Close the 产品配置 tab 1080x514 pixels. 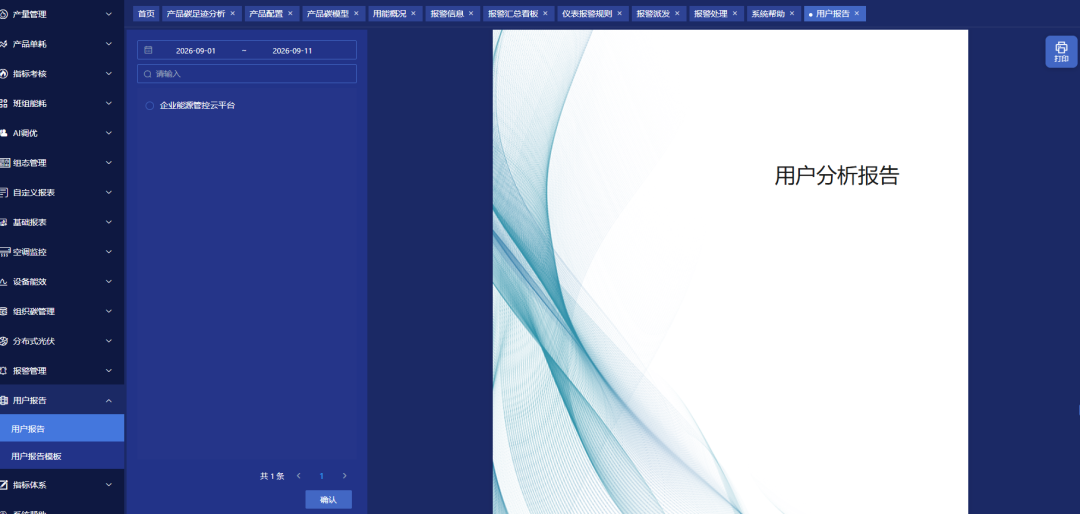[290, 13]
